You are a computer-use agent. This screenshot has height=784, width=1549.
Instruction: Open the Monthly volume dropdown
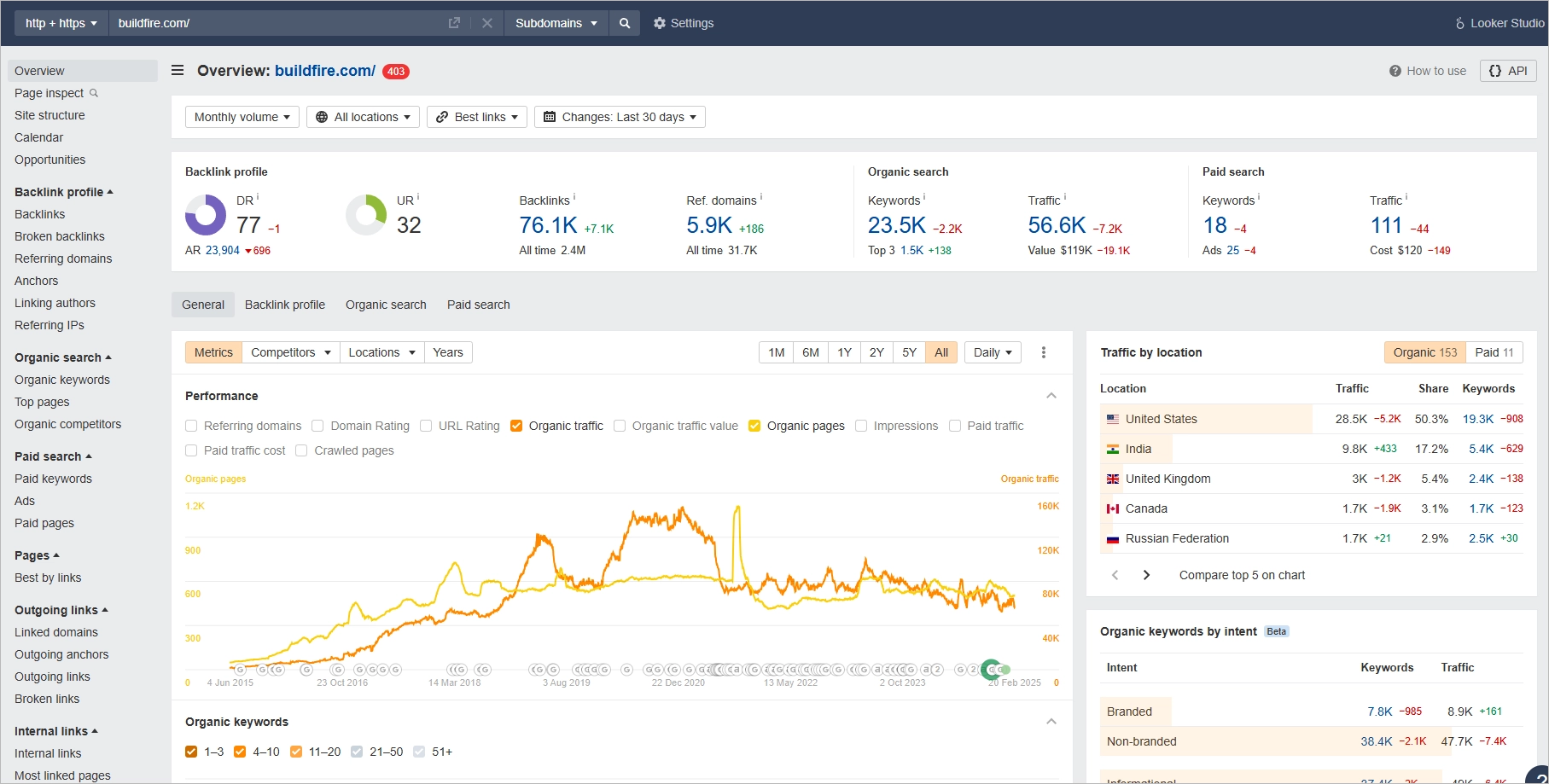(242, 117)
